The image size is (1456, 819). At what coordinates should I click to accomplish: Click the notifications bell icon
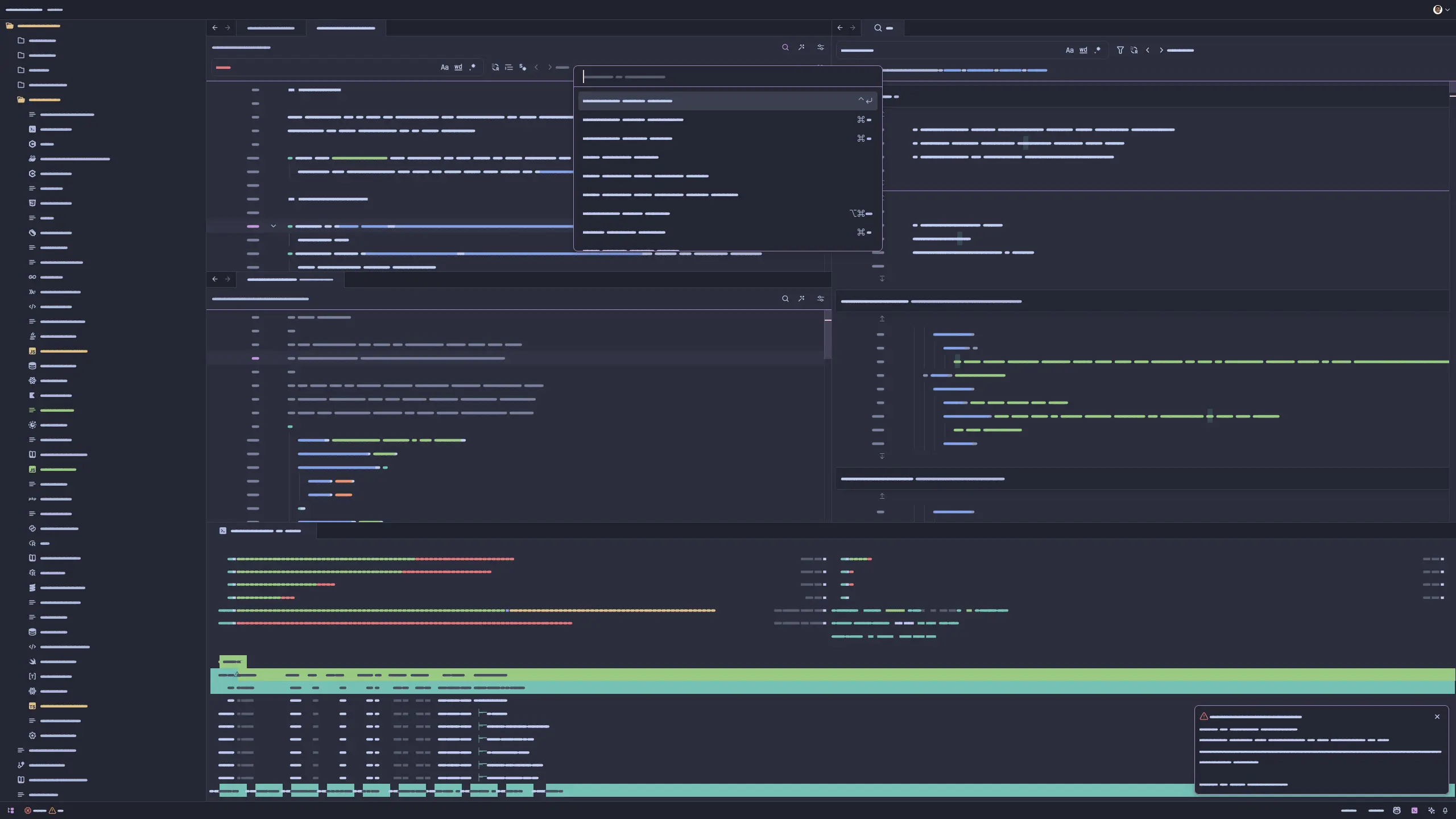coord(1445,810)
